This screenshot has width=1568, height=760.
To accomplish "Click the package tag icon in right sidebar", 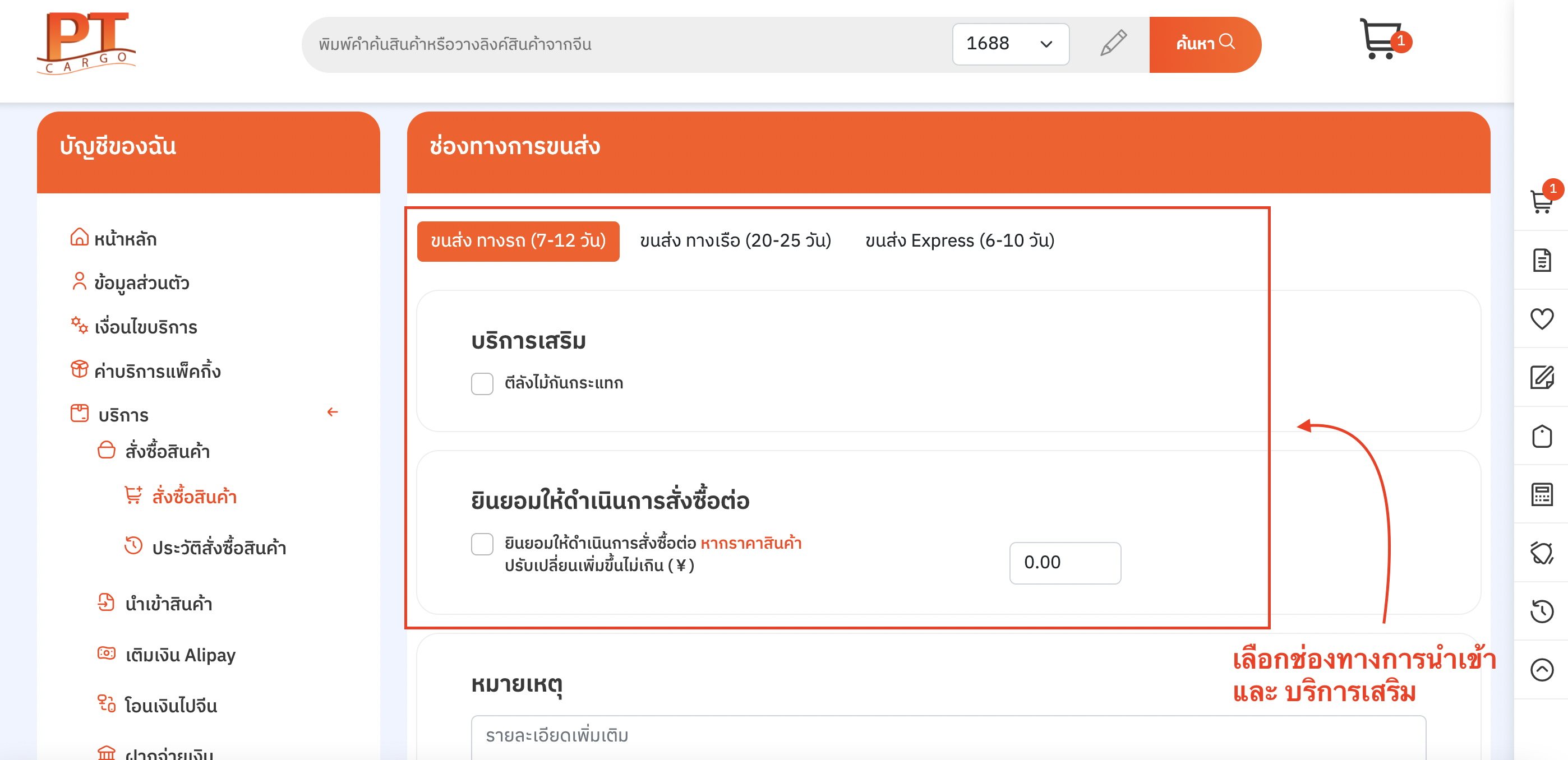I will [x=1541, y=435].
